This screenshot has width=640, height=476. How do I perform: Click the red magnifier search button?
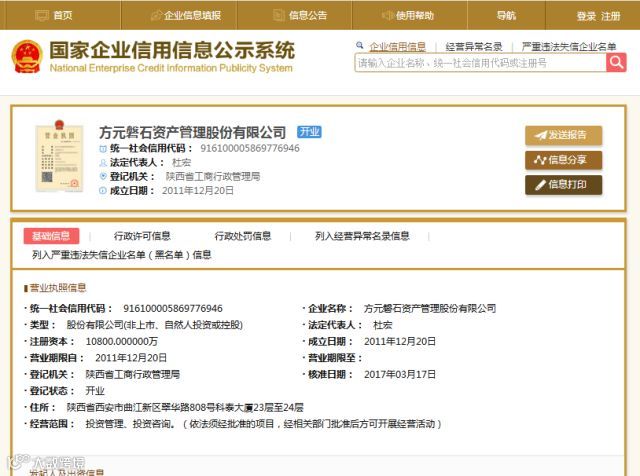pyautogui.click(x=616, y=63)
